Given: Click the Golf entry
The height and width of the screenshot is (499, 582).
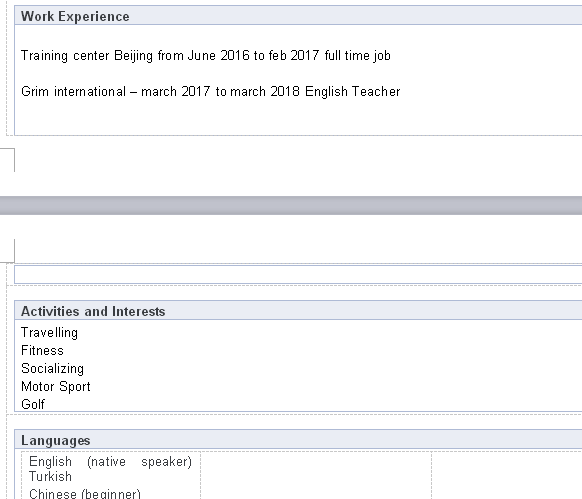Looking at the screenshot, I should tap(33, 404).
